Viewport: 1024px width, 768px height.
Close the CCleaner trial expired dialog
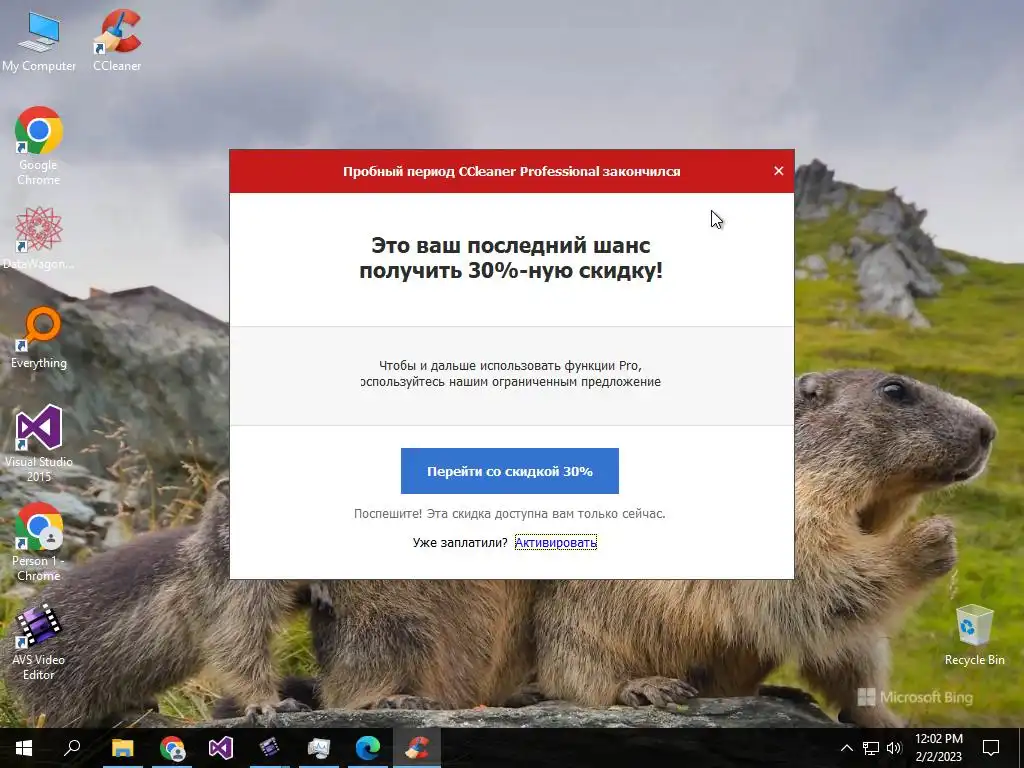778,171
